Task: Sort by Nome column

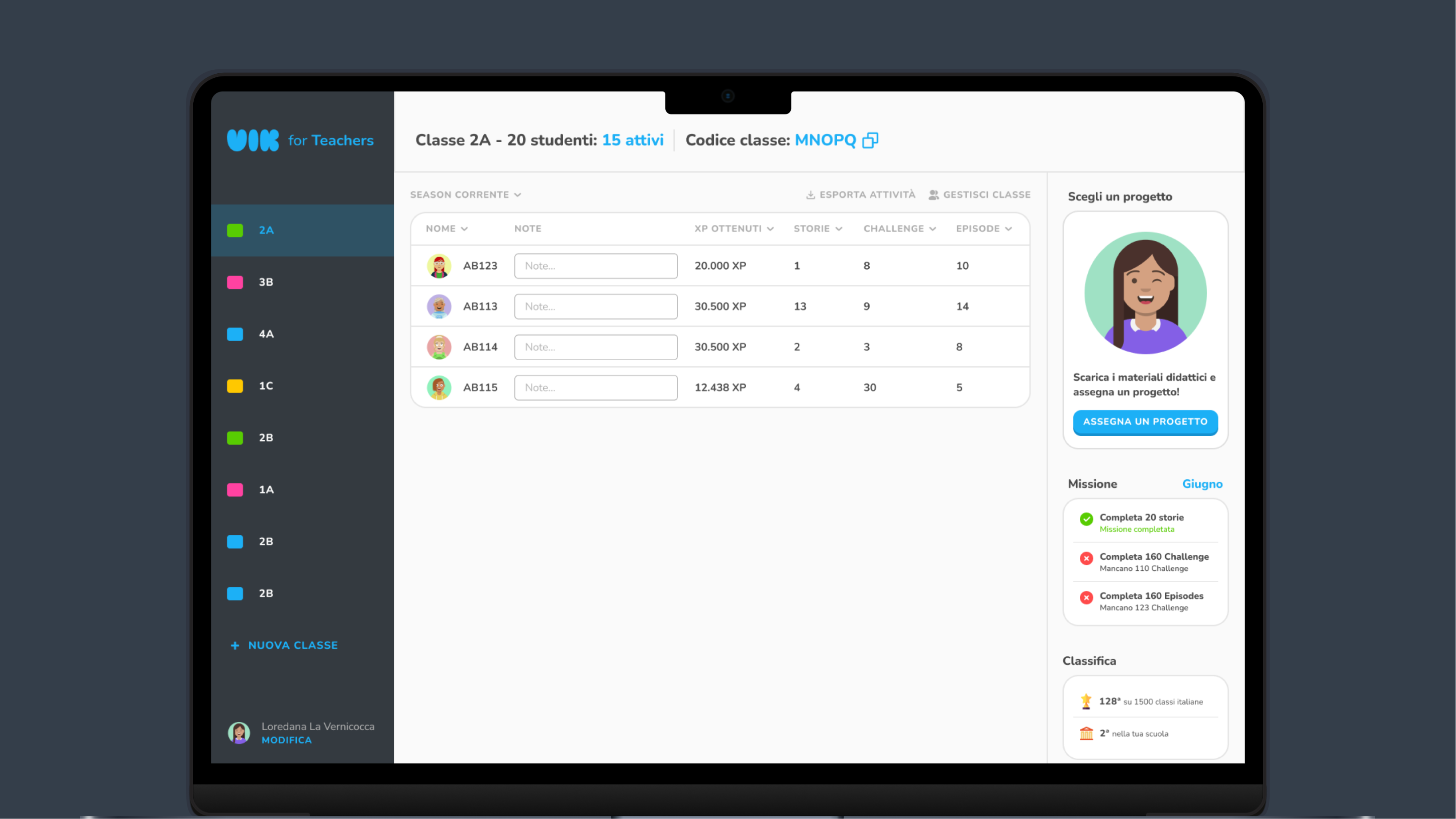Action: (x=447, y=229)
